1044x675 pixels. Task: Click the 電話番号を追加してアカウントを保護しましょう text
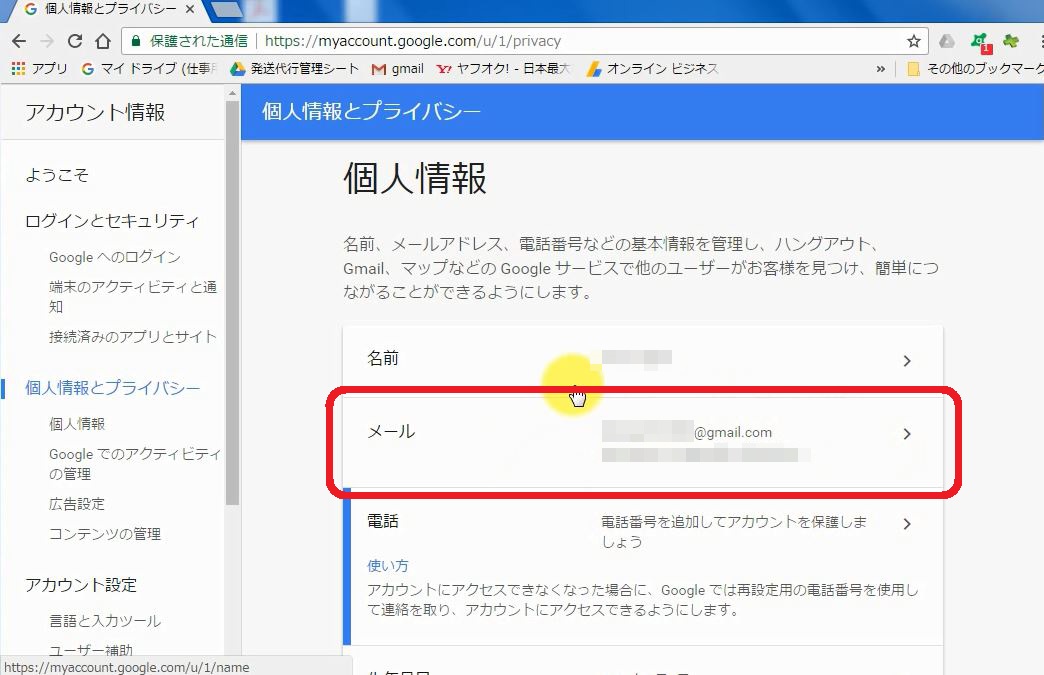pyautogui.click(x=734, y=531)
